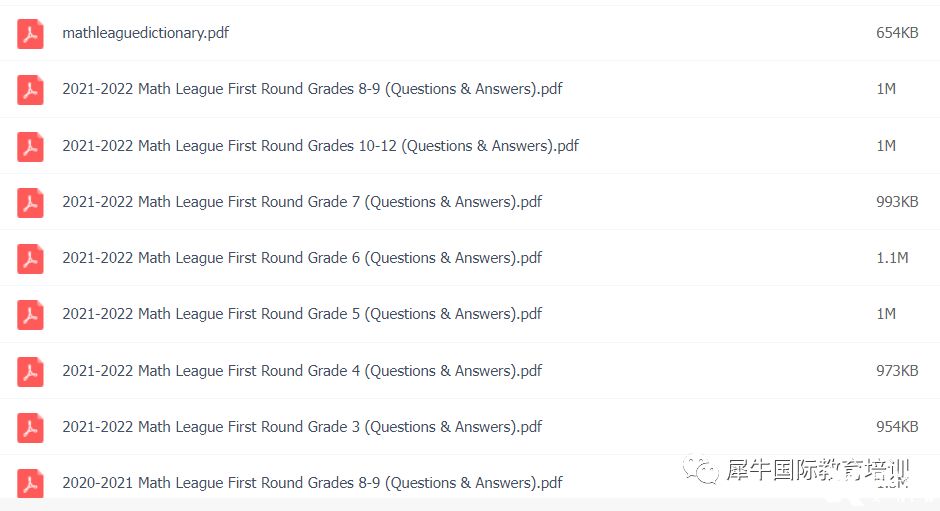Click the PDF icon for Grade 3 file
This screenshot has width=940, height=511.
(x=30, y=428)
